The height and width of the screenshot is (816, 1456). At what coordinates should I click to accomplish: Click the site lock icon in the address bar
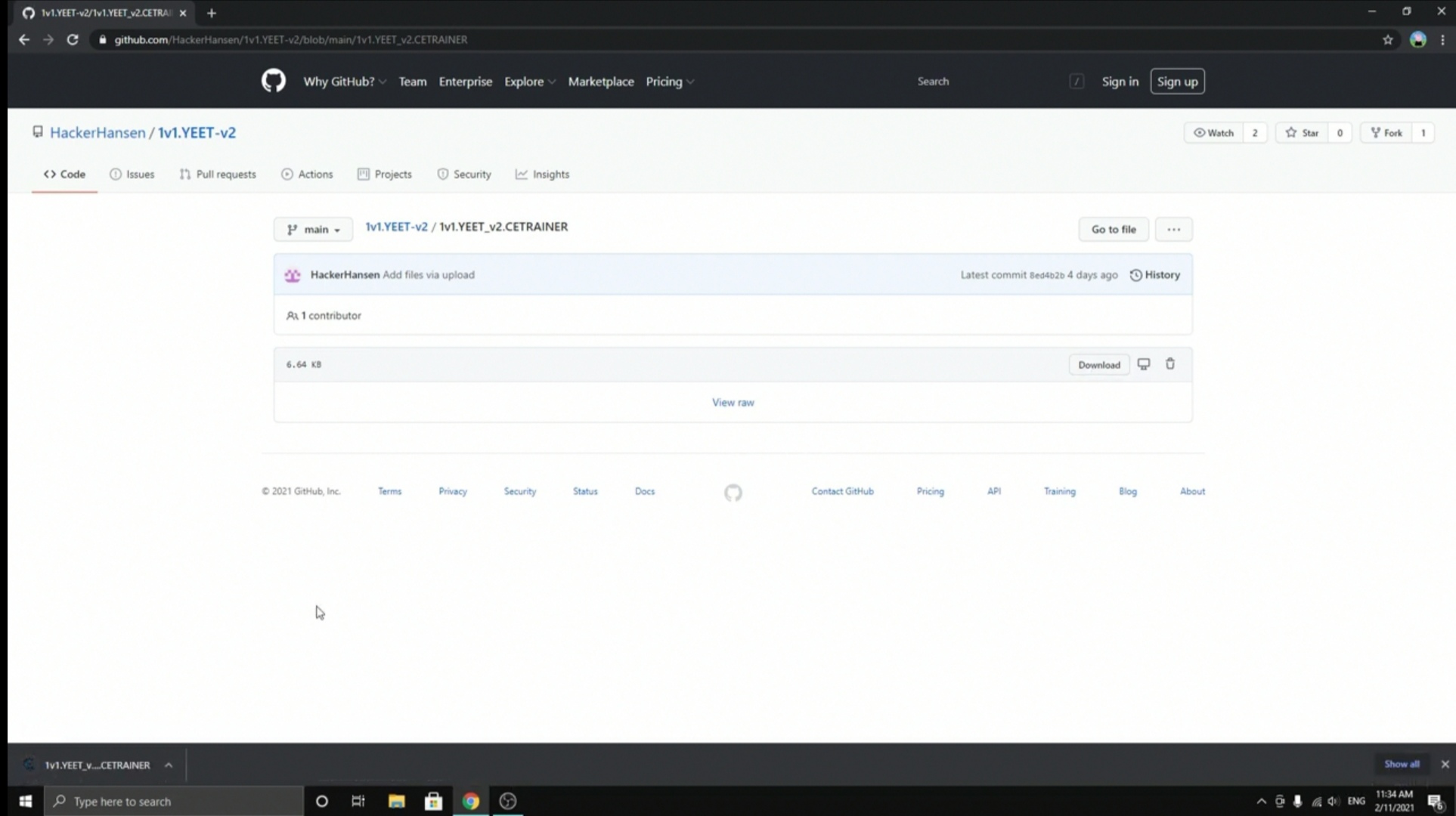[x=103, y=39]
